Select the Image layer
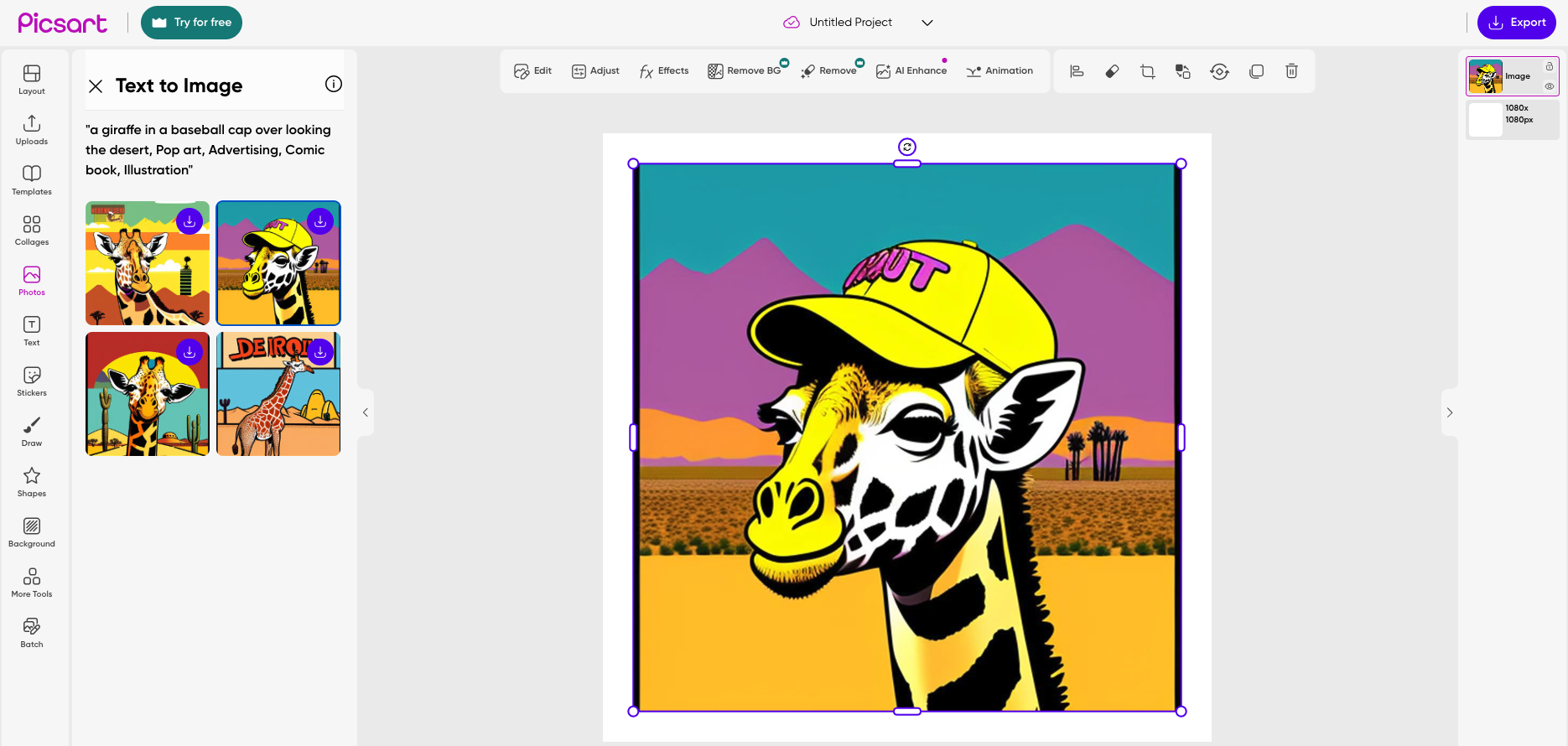 coord(1513,76)
